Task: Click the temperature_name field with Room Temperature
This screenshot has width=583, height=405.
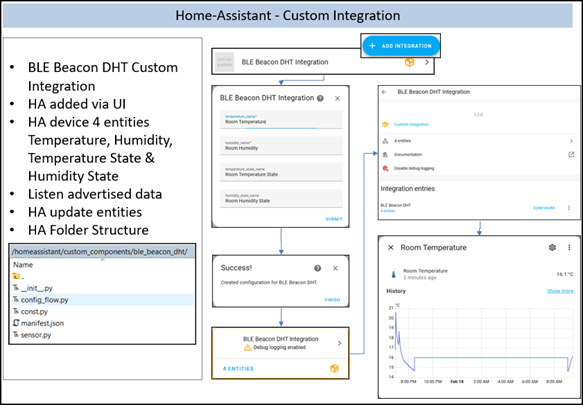Action: point(281,119)
